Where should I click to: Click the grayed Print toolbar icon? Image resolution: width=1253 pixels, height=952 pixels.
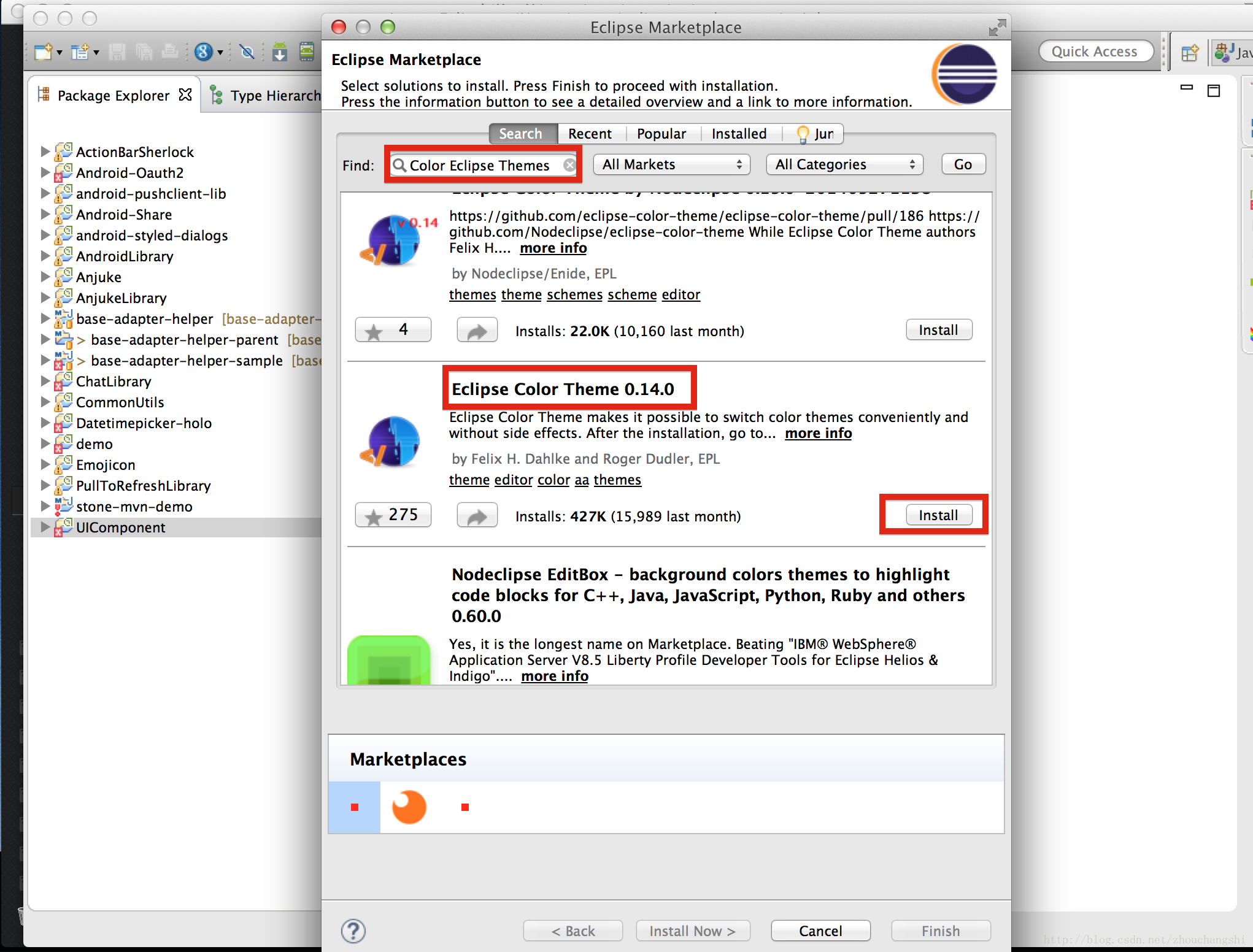pos(170,52)
